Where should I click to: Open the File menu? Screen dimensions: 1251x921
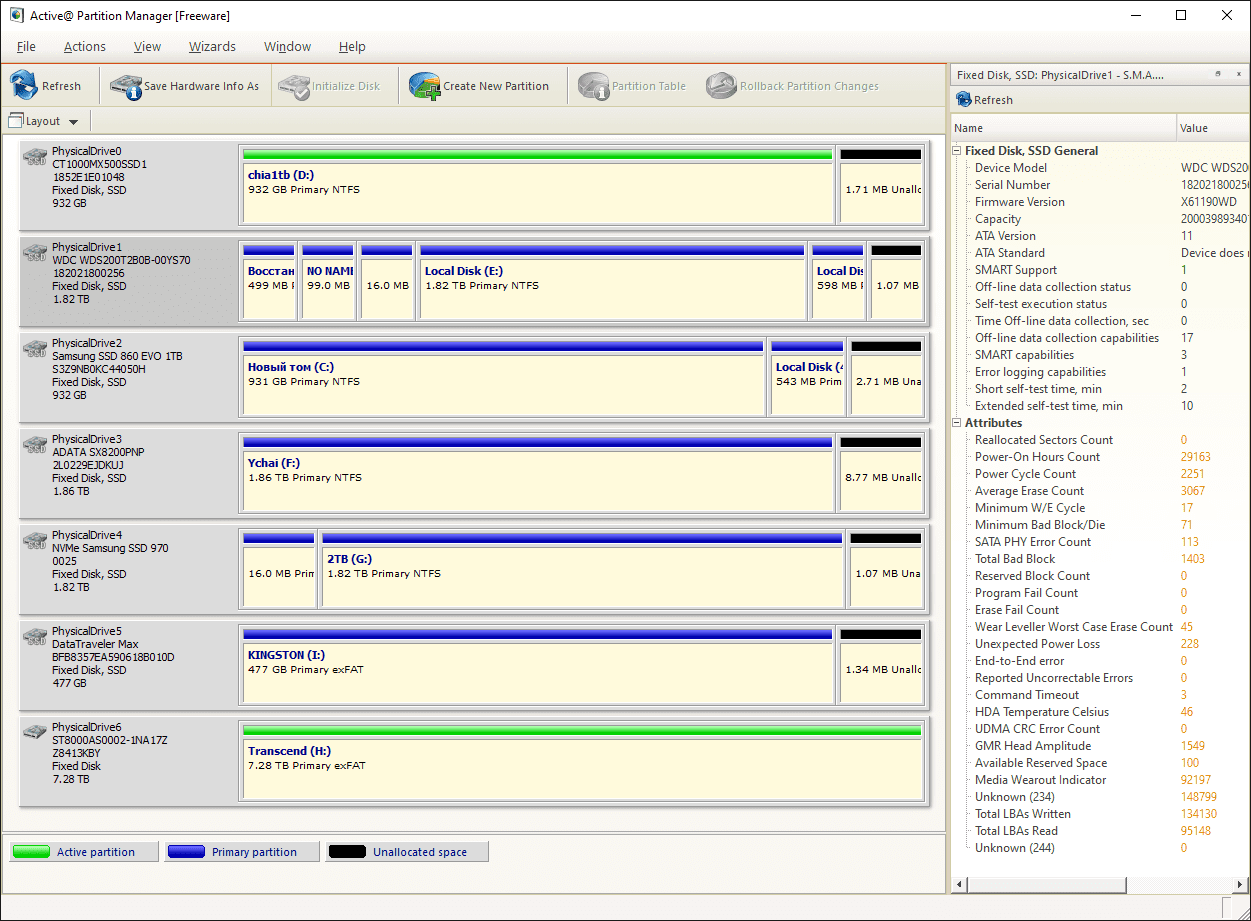(26, 47)
